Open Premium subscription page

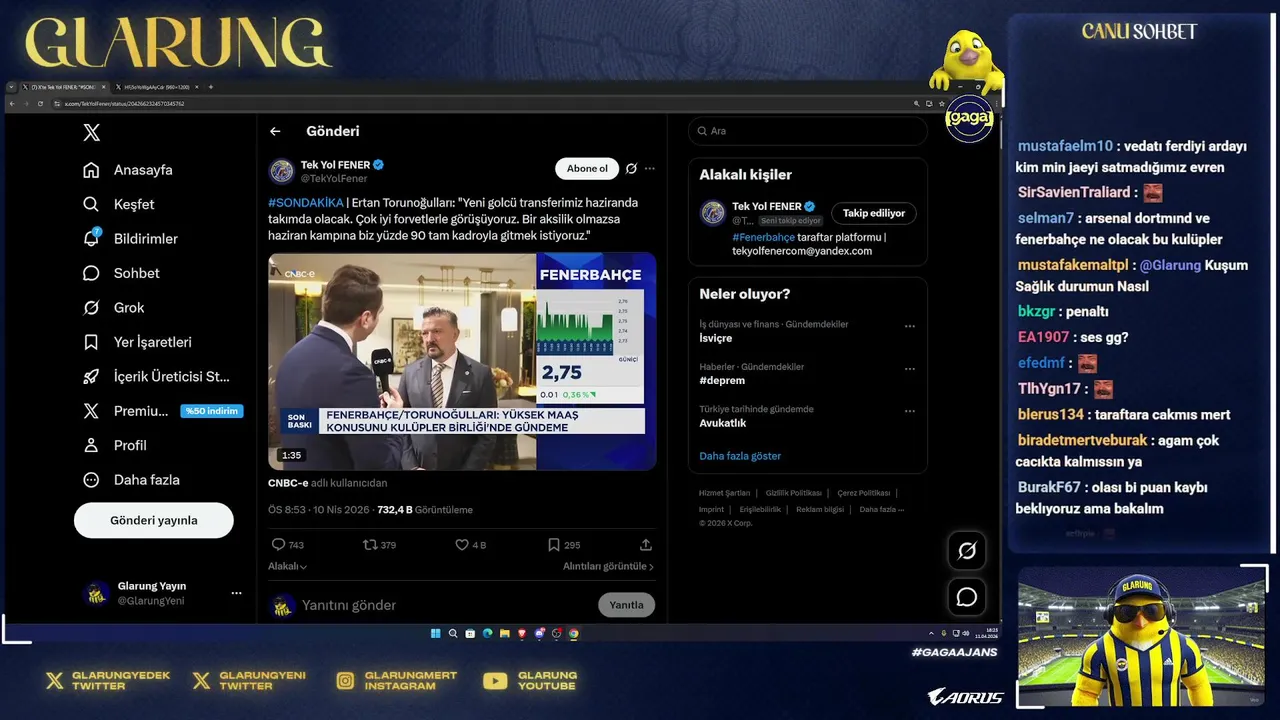click(126, 411)
